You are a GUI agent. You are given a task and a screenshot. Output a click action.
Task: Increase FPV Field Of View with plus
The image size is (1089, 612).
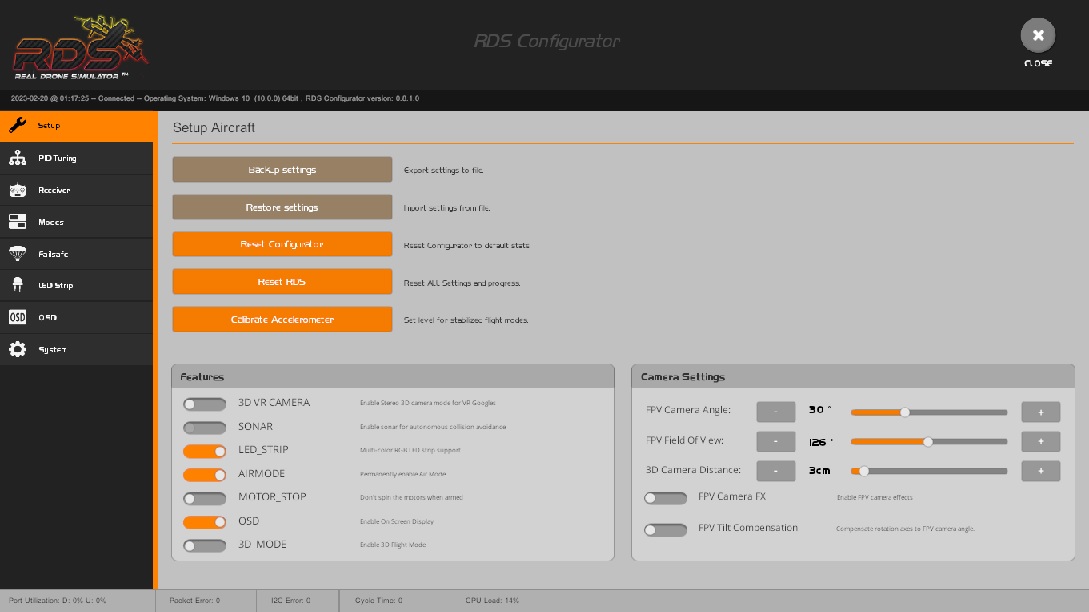(1040, 441)
